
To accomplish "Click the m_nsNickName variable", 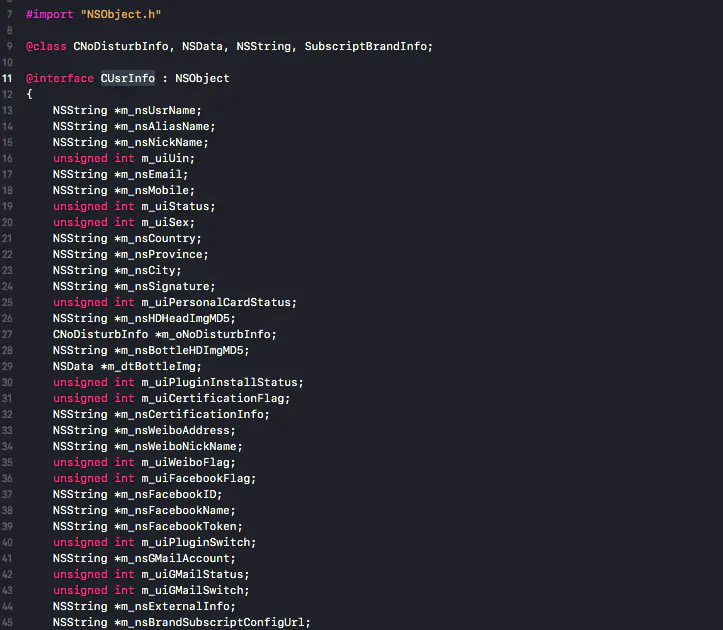I will (x=162, y=143).
